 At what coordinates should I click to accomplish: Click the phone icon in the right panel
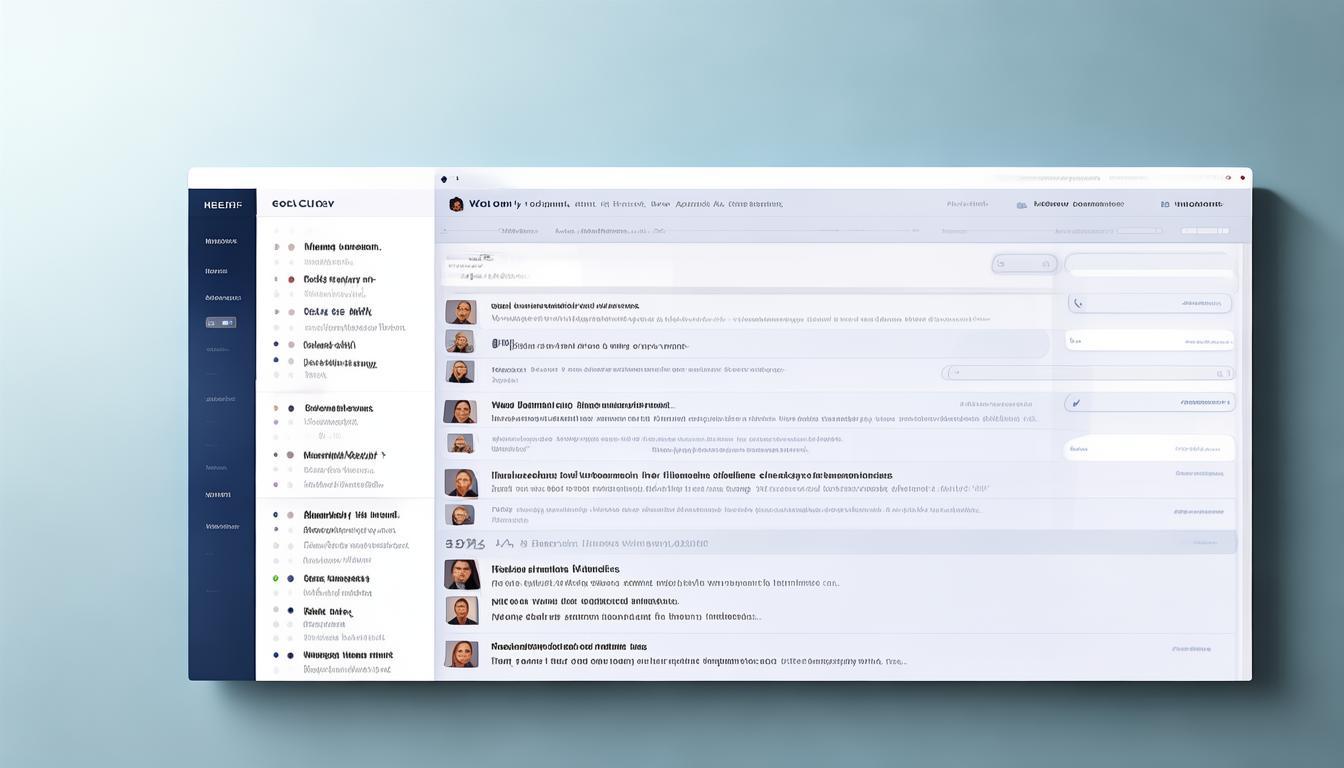1077,303
